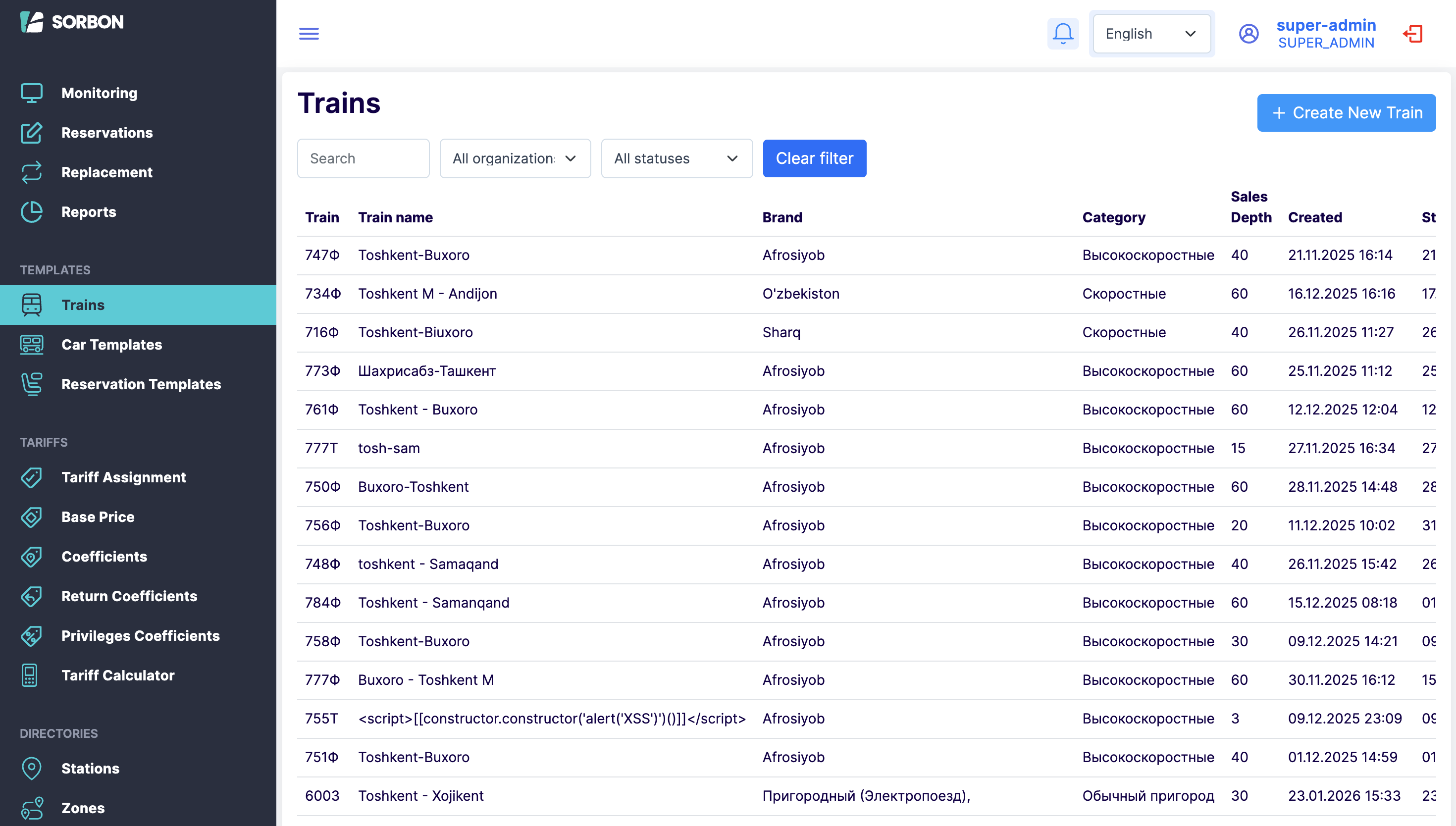The height and width of the screenshot is (826, 1456).
Task: Open the English language dropdown
Action: point(1151,34)
